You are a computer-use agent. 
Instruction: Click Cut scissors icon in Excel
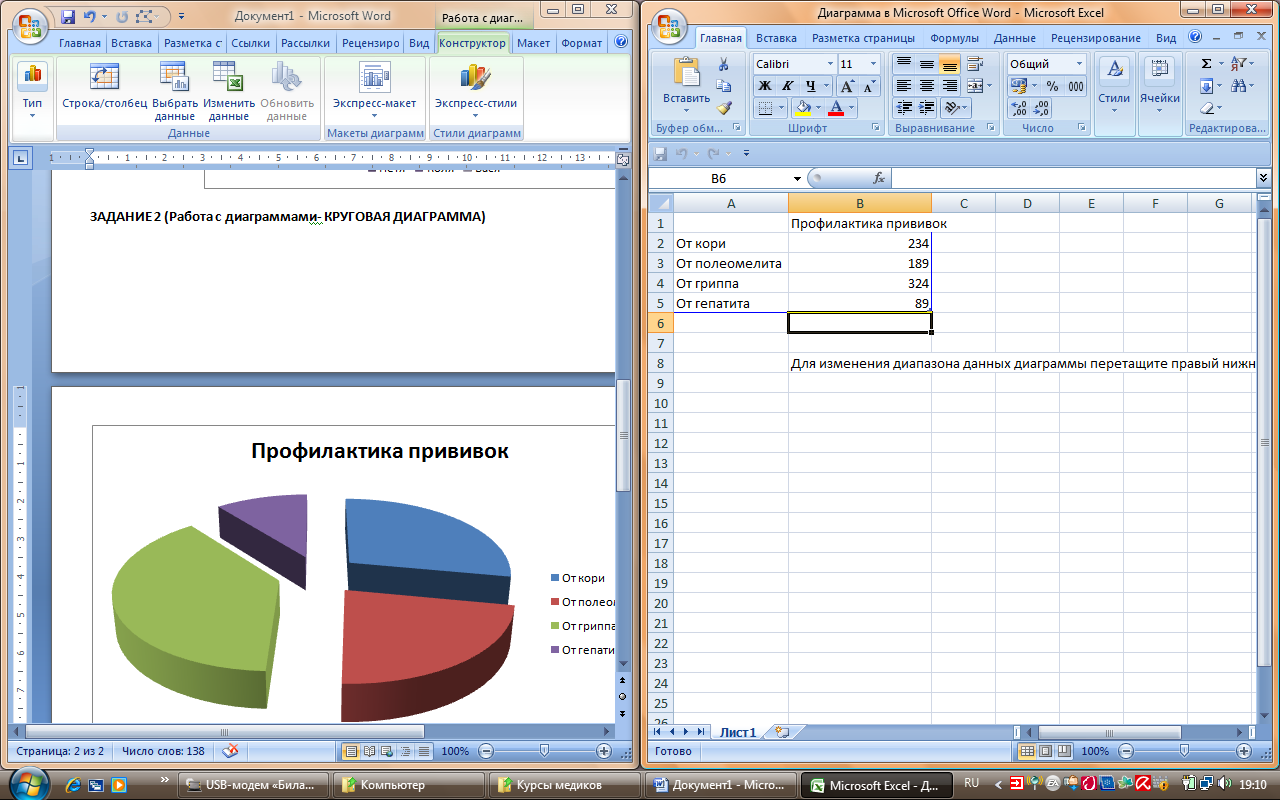pyautogui.click(x=724, y=64)
